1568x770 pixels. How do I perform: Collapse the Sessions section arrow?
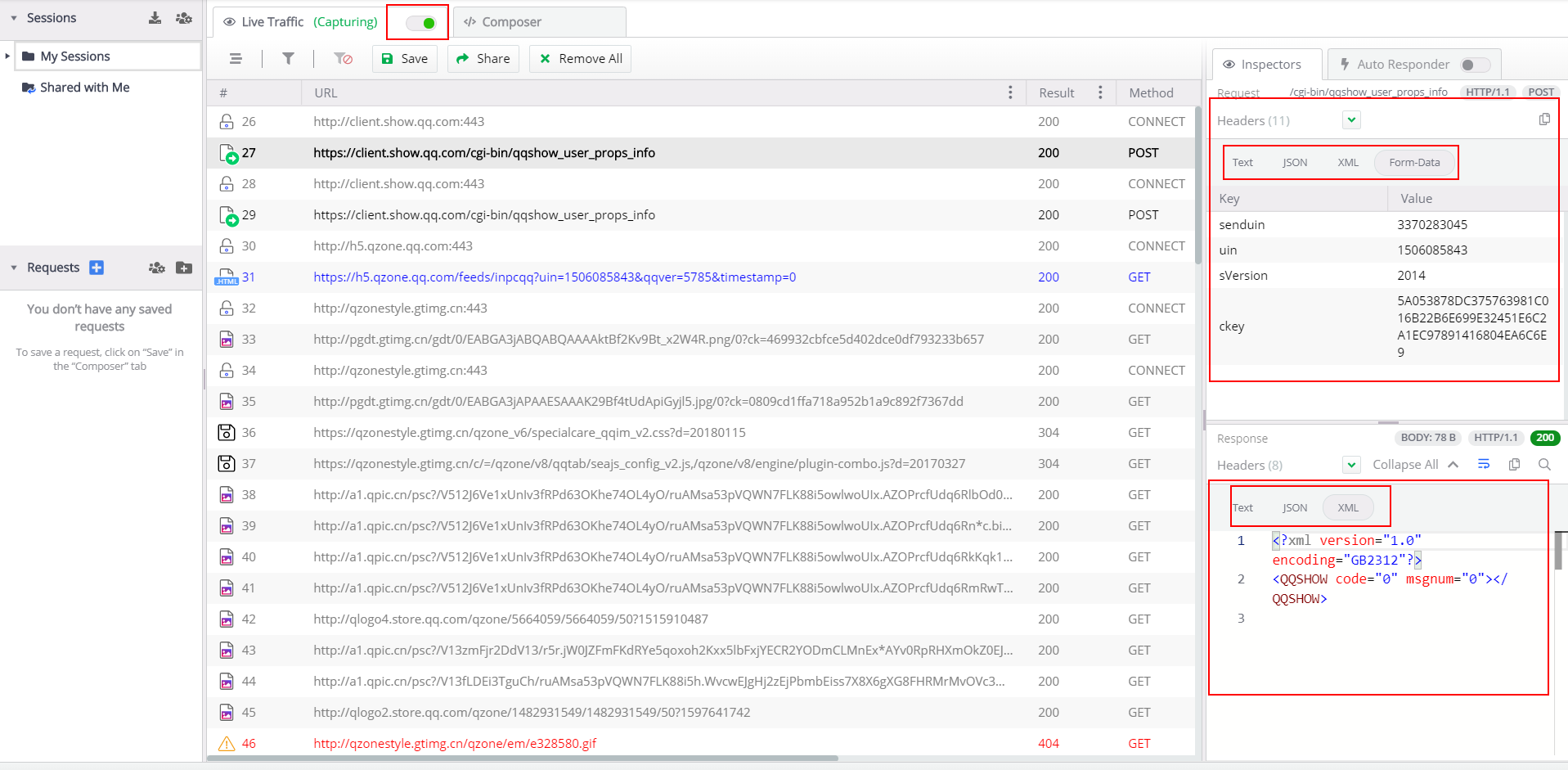[14, 18]
